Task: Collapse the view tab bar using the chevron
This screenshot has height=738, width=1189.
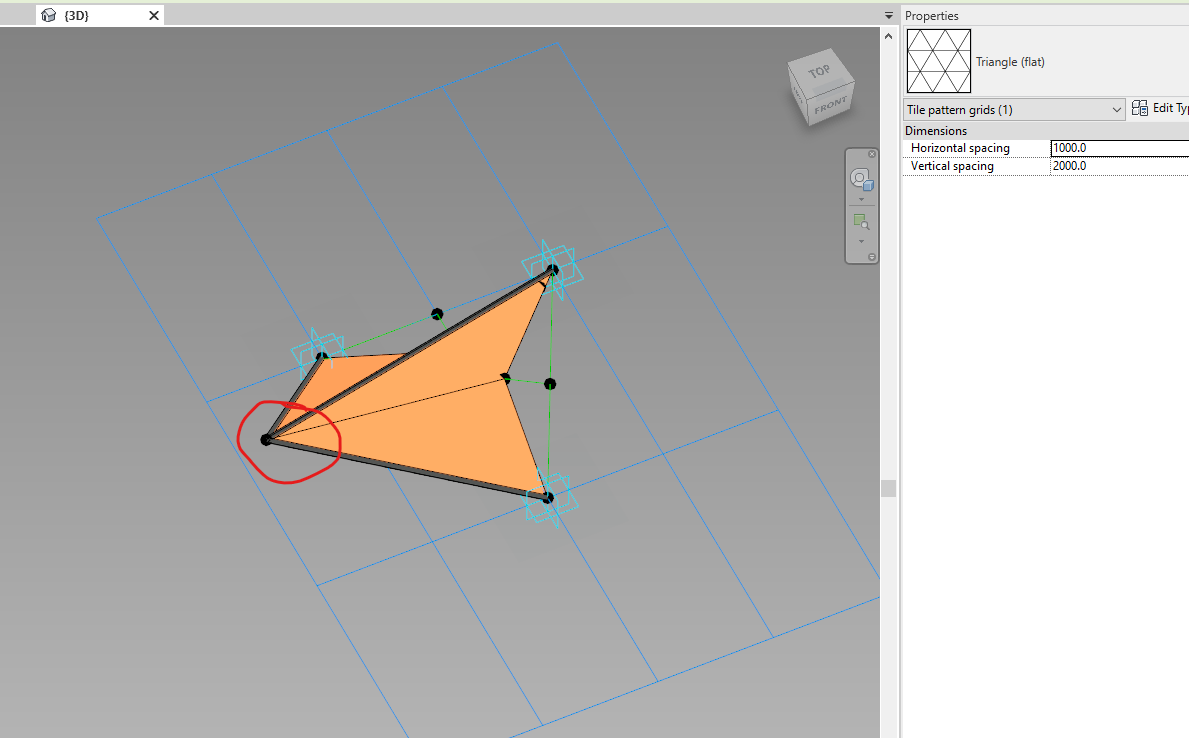Action: (x=888, y=14)
